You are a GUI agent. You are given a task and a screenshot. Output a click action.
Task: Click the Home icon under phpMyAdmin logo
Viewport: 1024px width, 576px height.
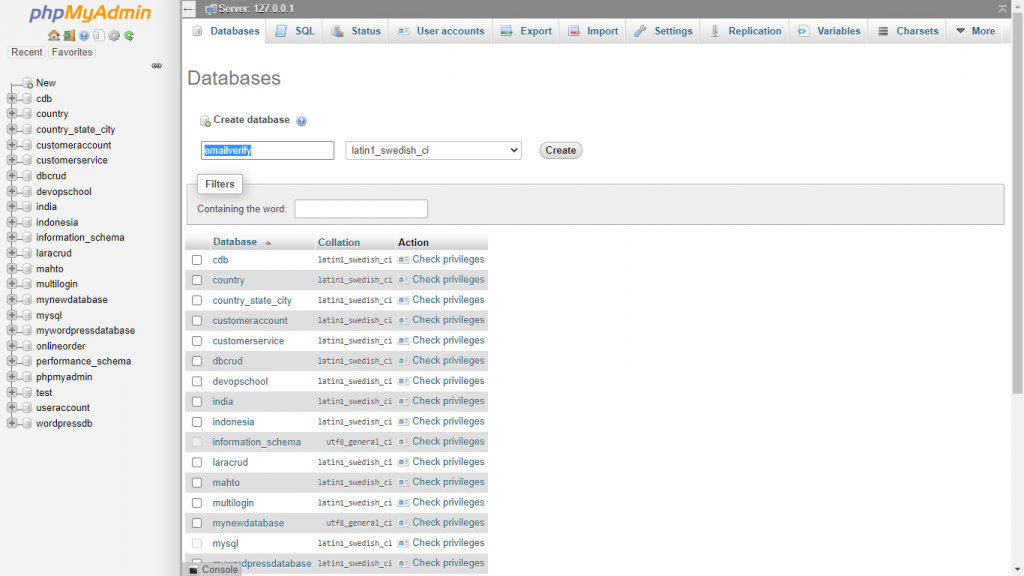pyautogui.click(x=54, y=36)
